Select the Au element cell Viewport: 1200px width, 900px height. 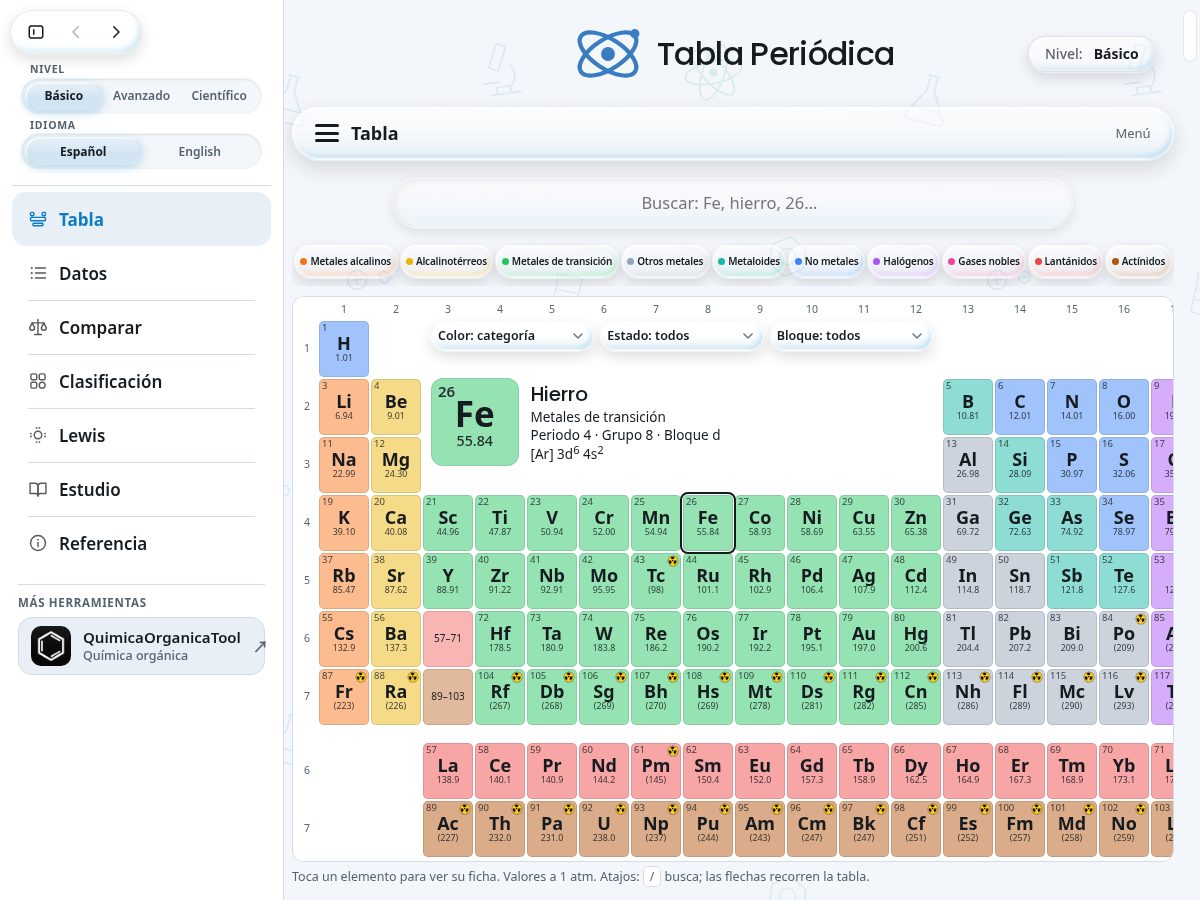point(864,638)
